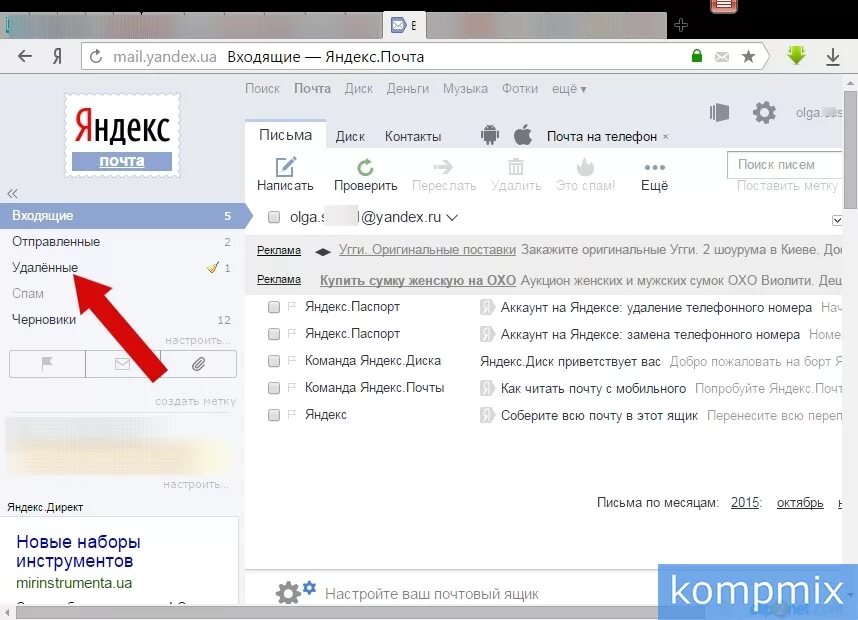Toggle the select-all checkbox beside the olga address
858x620 pixels.
[x=274, y=217]
